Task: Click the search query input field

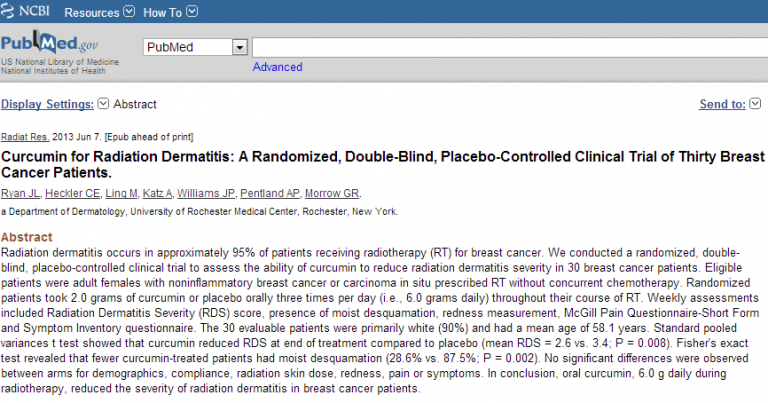Action: coord(509,47)
